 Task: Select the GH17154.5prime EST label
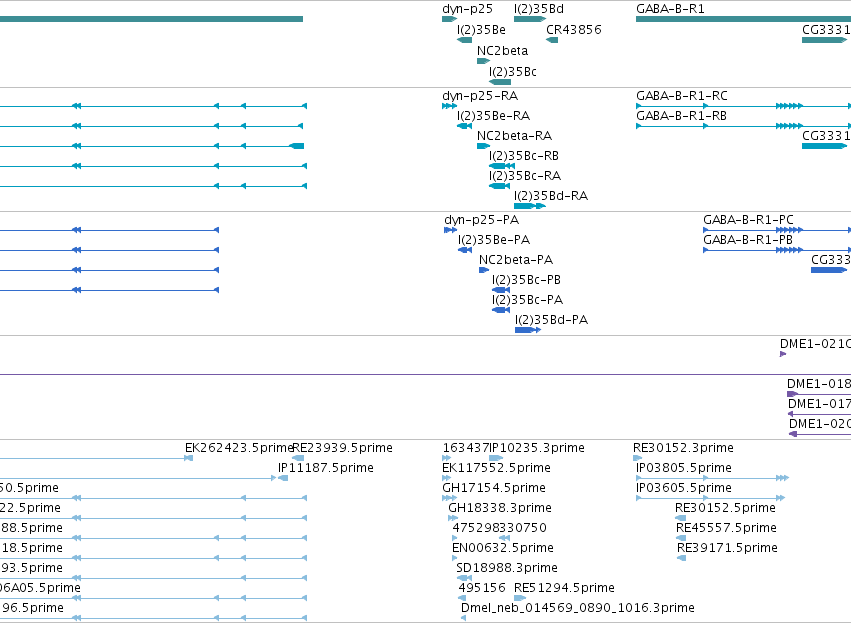(494, 488)
